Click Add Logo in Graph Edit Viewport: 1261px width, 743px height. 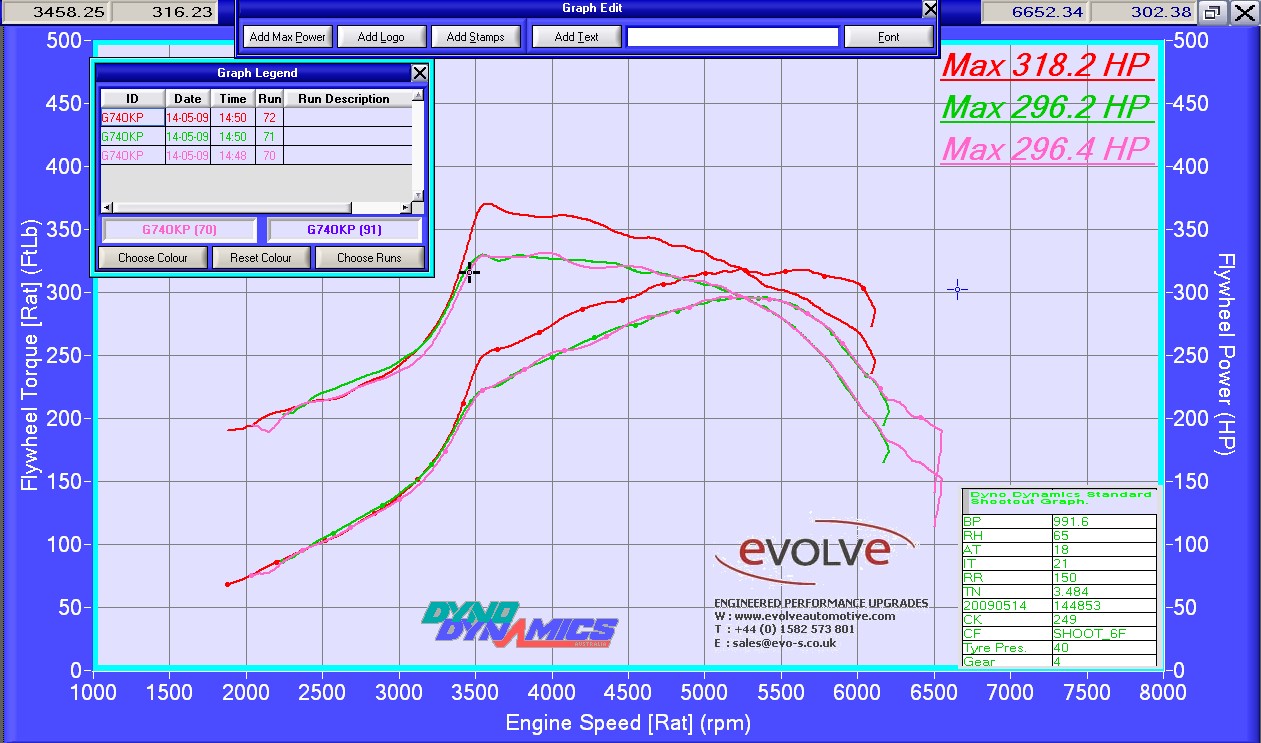pos(381,37)
